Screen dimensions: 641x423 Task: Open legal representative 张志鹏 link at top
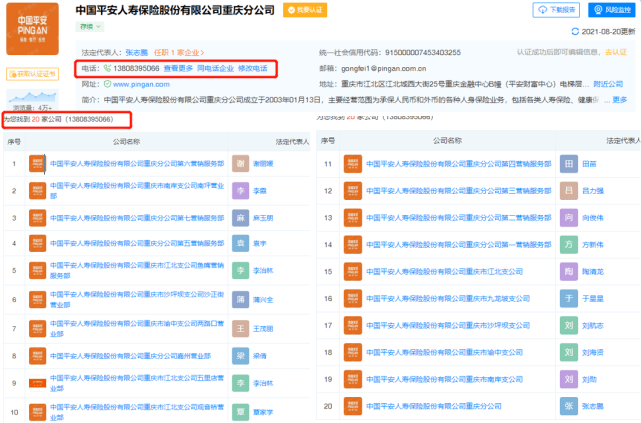tap(137, 53)
